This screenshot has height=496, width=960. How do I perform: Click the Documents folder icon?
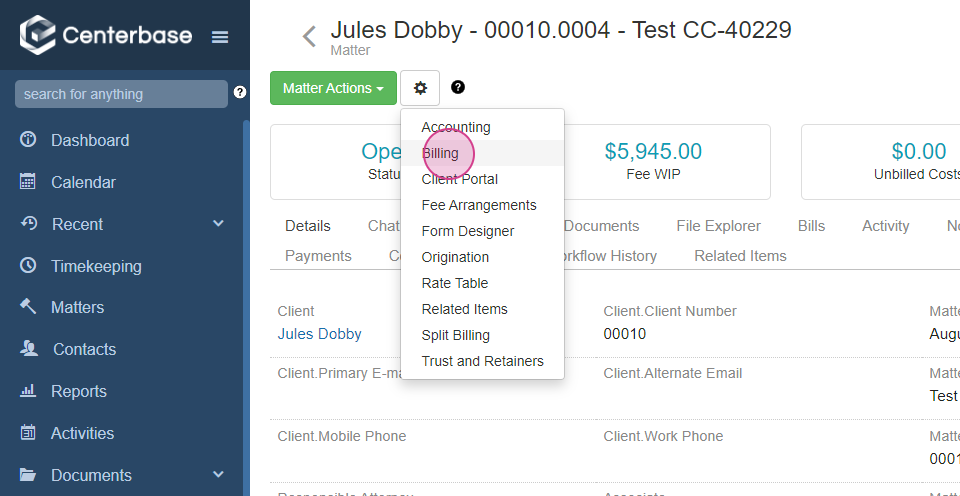click(28, 475)
